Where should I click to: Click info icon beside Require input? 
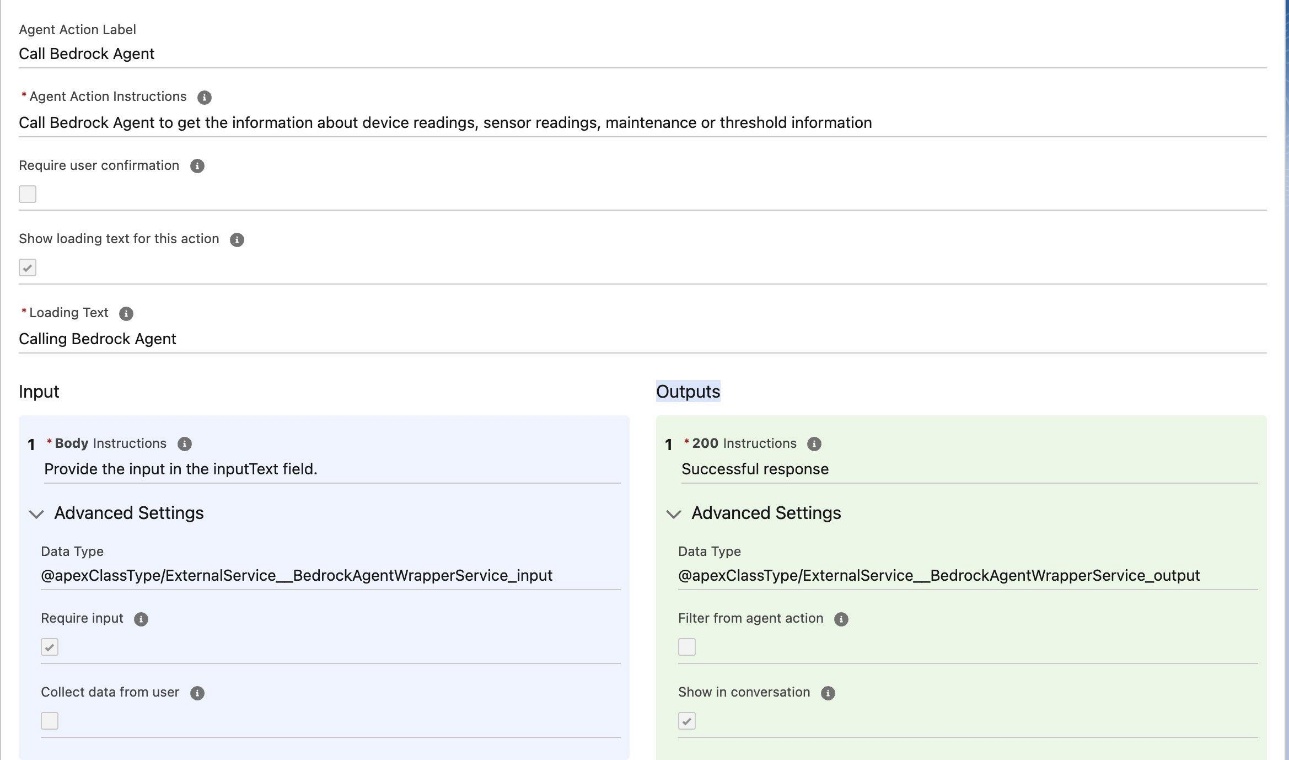point(141,619)
